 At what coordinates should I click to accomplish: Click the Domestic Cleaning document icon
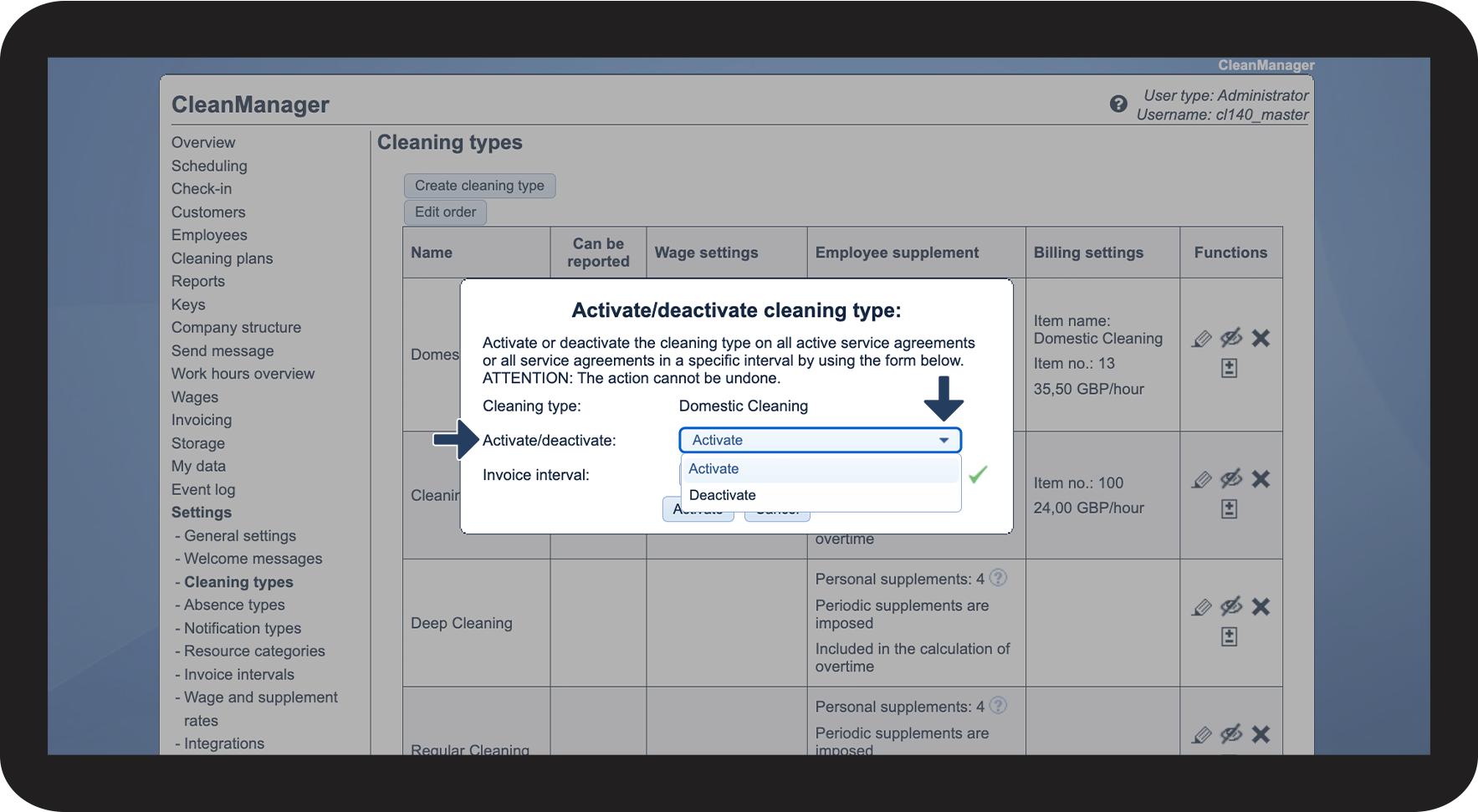coord(1229,368)
